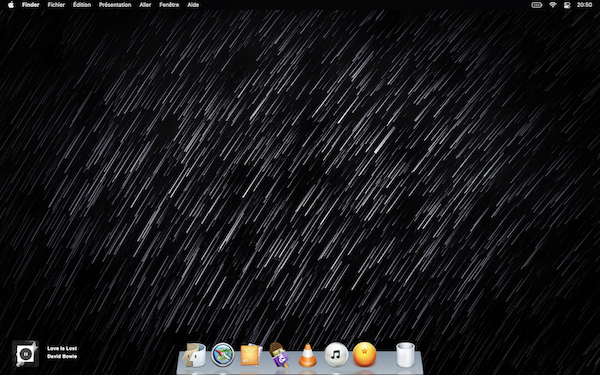The width and height of the screenshot is (600, 375).
Task: Open the Trash in the dock
Action: tap(405, 355)
